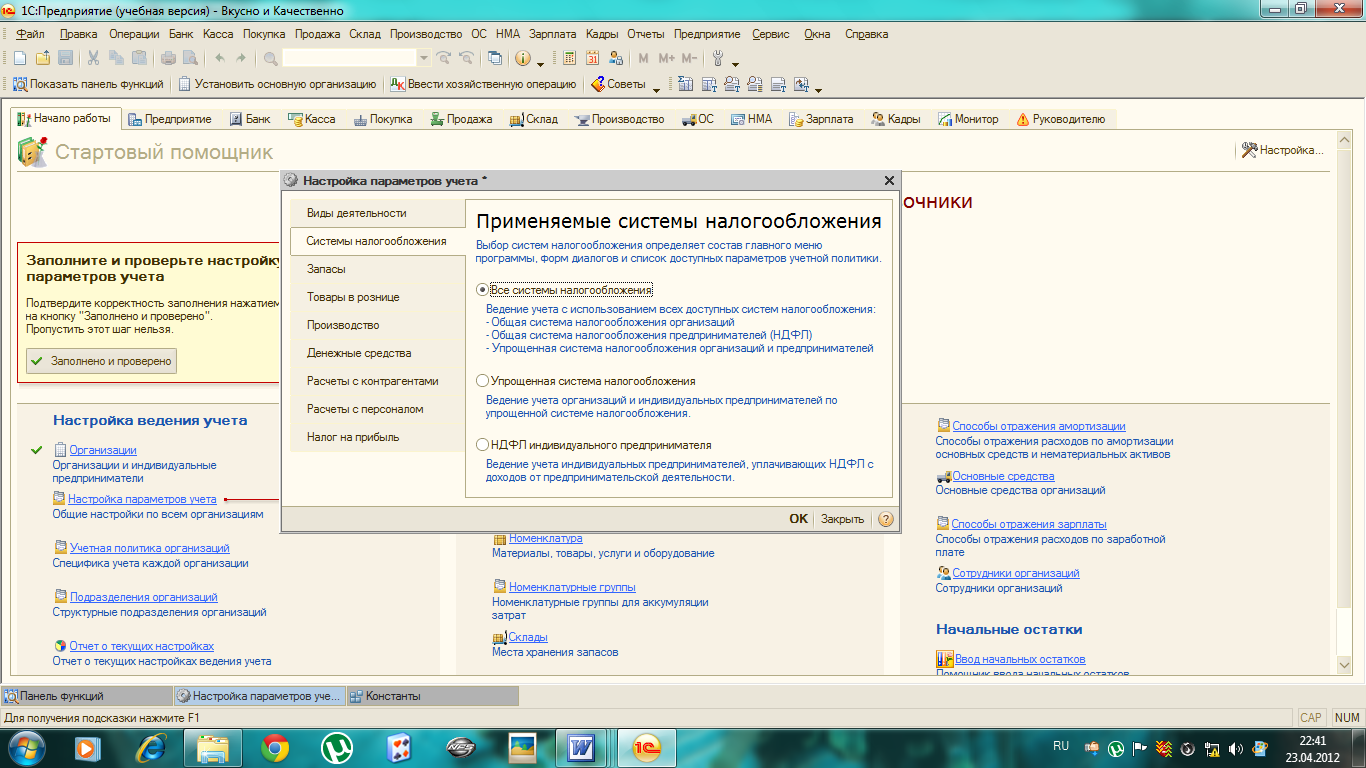This screenshot has width=1366, height=768.
Task: Click Установить основную организацию toolbar button
Action: 276,84
